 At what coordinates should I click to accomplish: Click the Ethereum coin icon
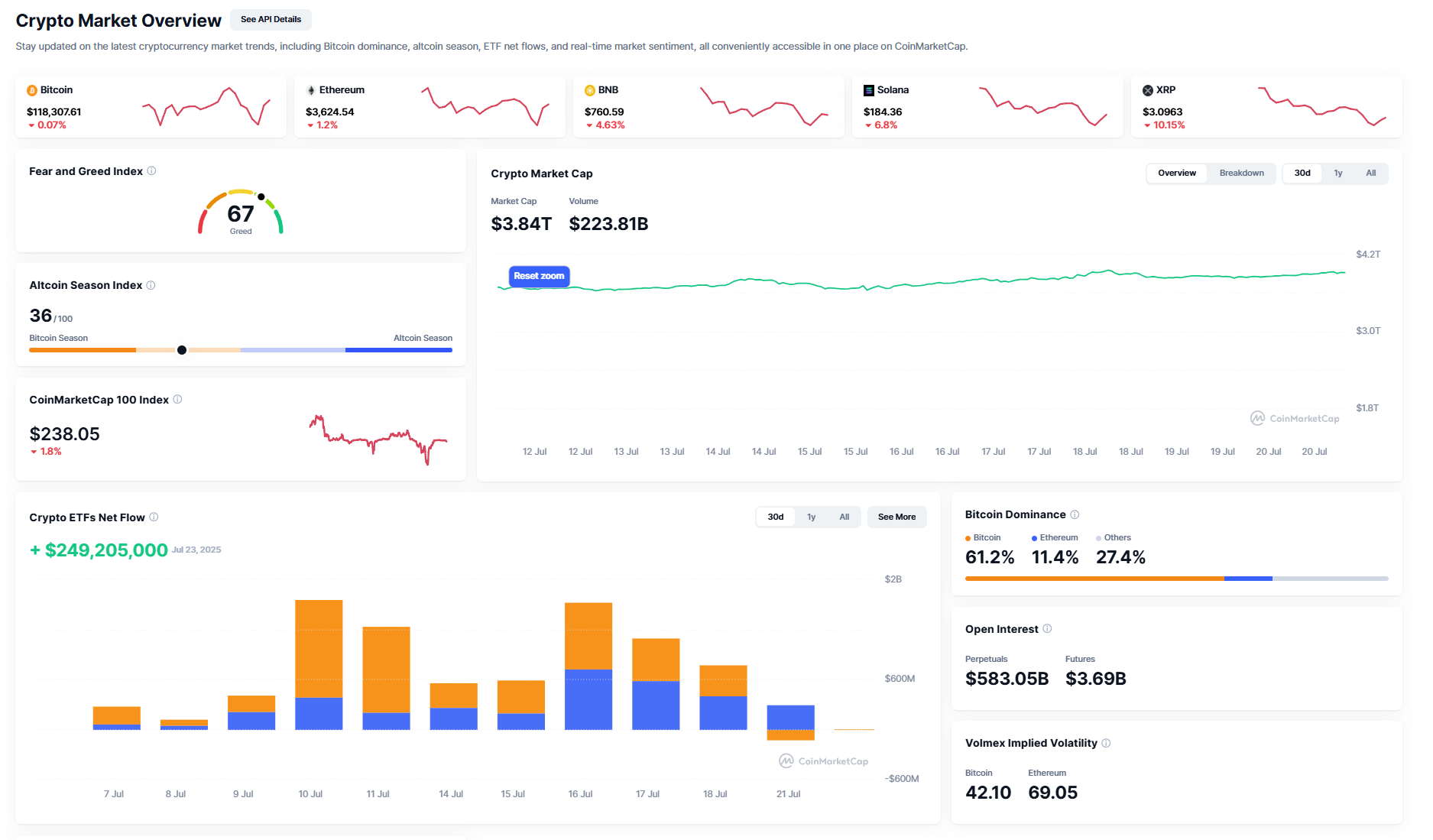pyautogui.click(x=311, y=90)
